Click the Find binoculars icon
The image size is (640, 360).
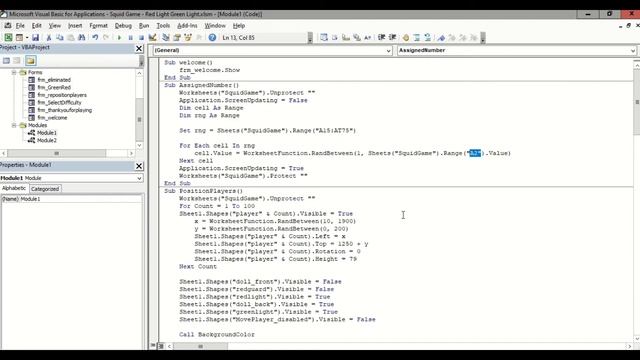tap(82, 38)
